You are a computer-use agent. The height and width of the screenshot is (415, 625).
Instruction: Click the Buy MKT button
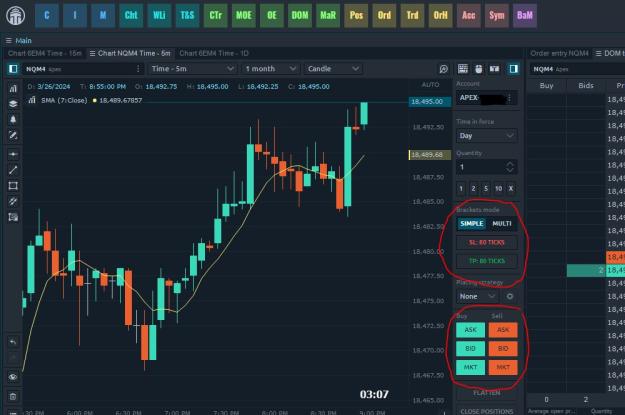point(470,368)
